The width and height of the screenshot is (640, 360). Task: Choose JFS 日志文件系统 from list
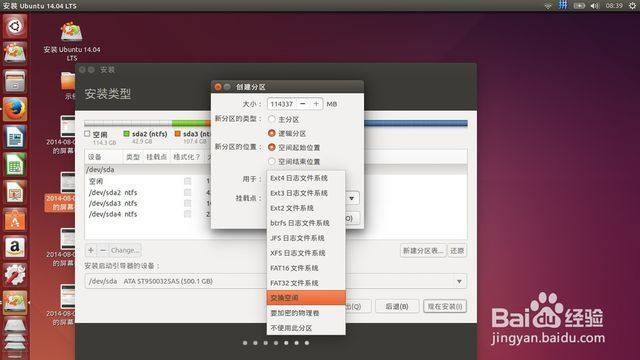[306, 238]
